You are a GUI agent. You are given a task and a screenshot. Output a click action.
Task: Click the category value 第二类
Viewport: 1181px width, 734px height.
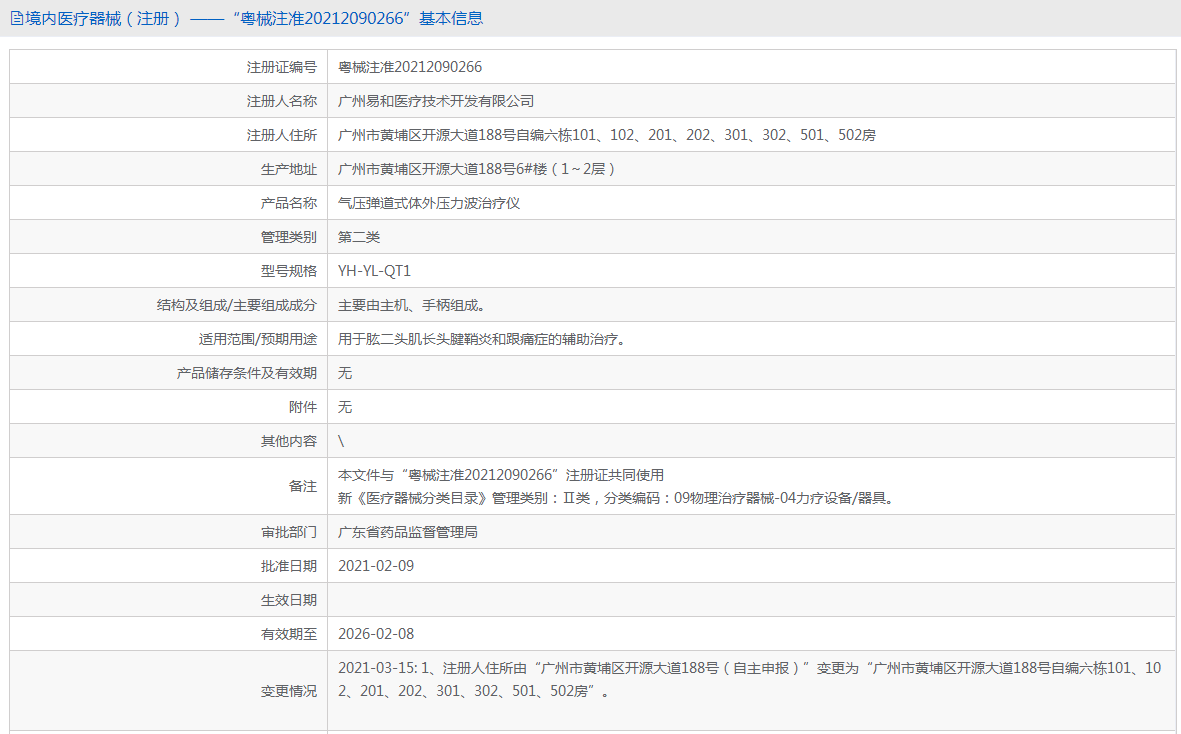tap(359, 237)
